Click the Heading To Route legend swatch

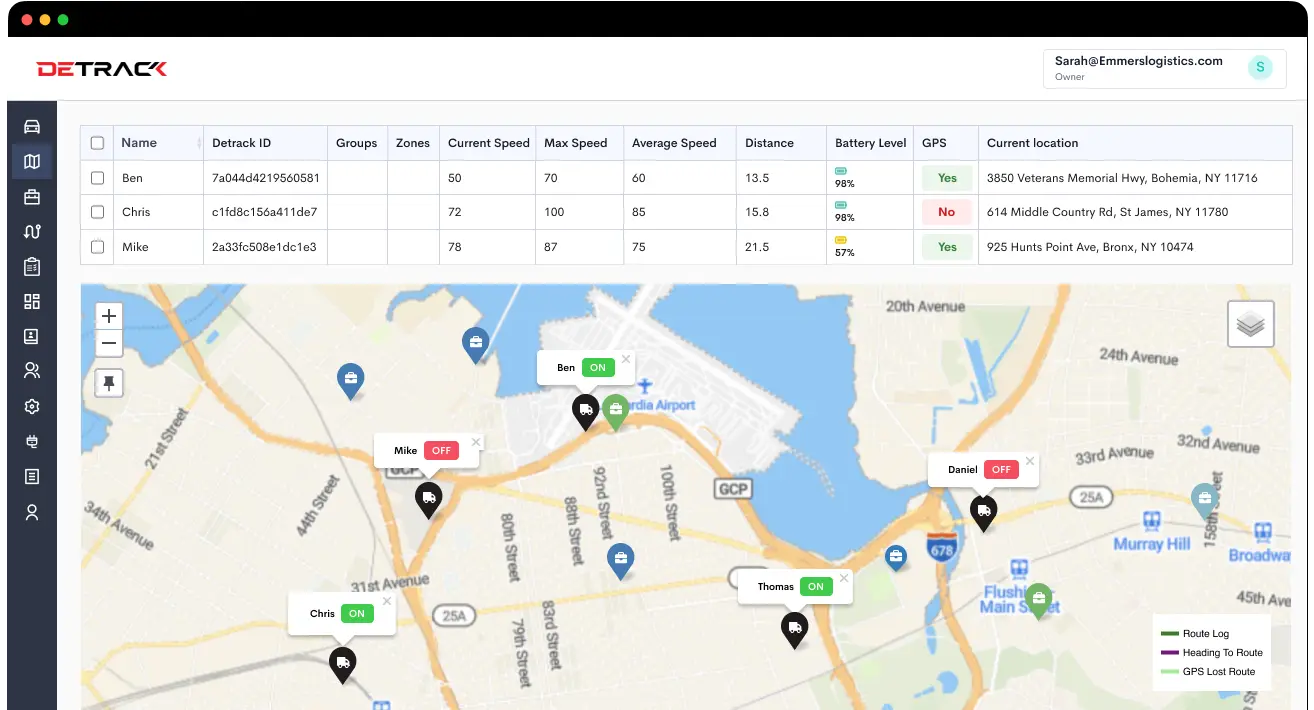tap(1170, 653)
